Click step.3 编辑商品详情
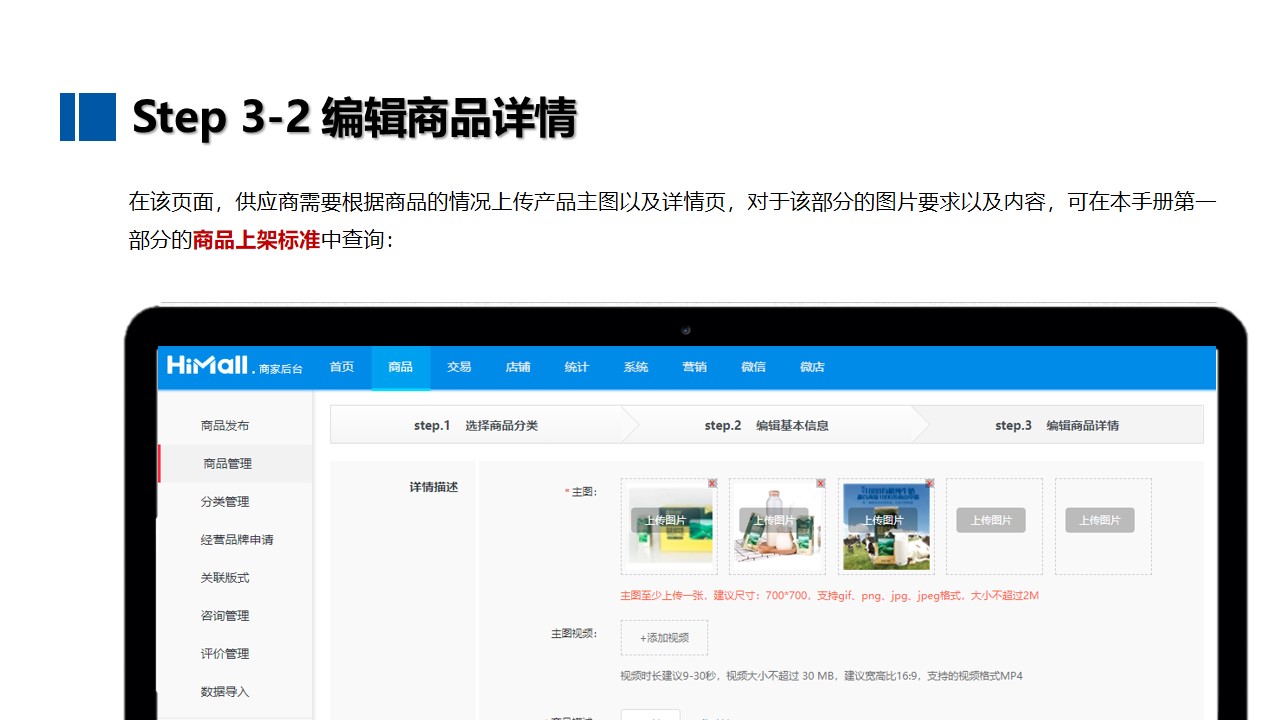 tap(1057, 425)
